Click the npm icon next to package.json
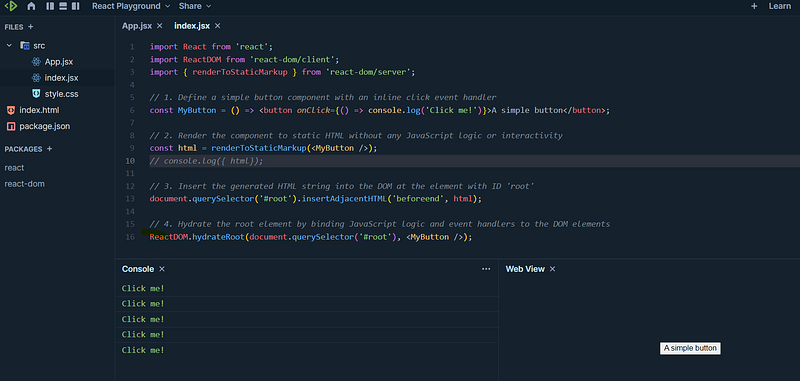This screenshot has width=800, height=381. point(10,126)
